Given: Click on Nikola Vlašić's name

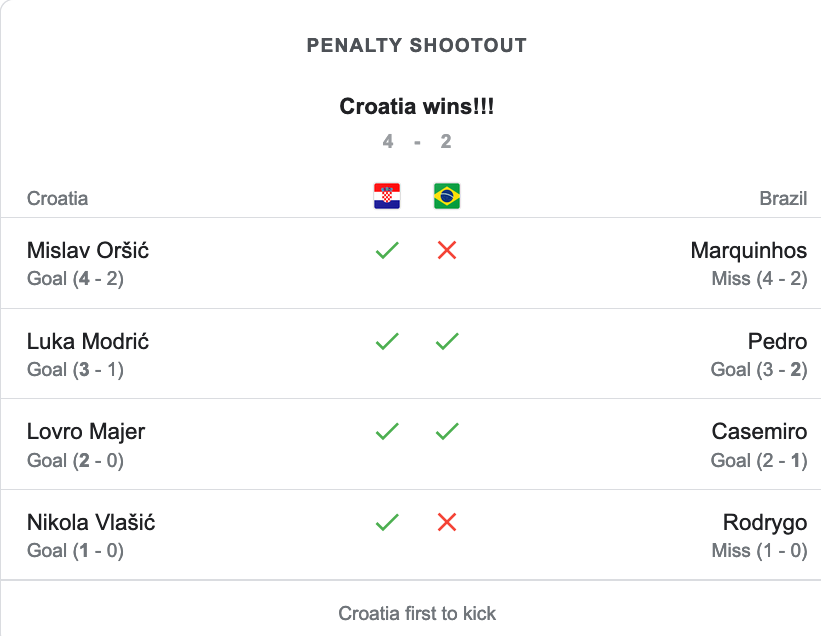Looking at the screenshot, I should point(91,522).
